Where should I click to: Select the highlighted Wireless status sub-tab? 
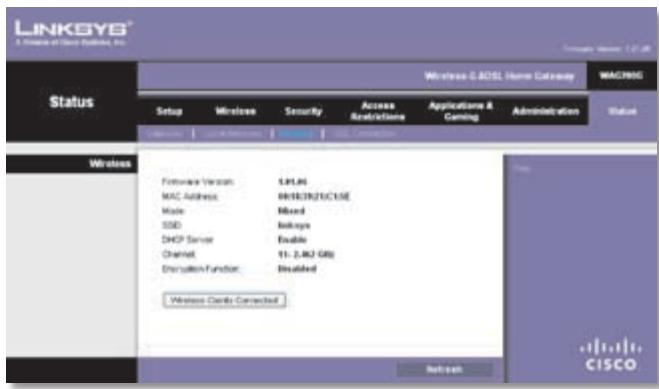click(x=296, y=134)
